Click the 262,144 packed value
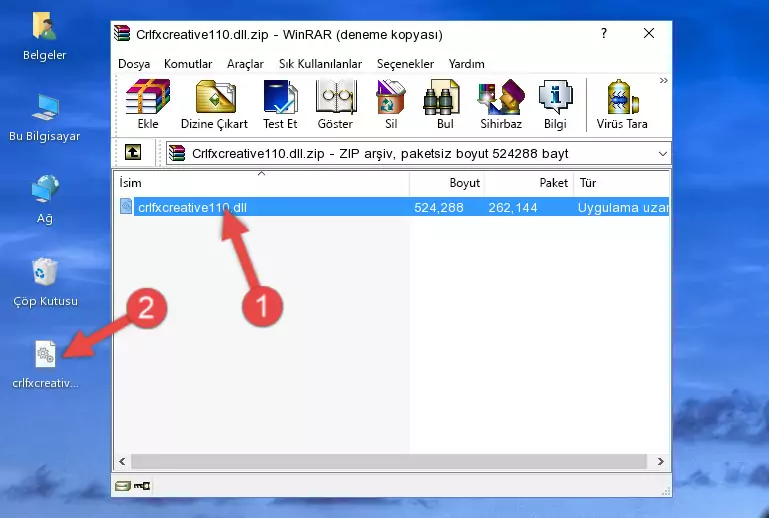769x518 pixels. (x=513, y=207)
